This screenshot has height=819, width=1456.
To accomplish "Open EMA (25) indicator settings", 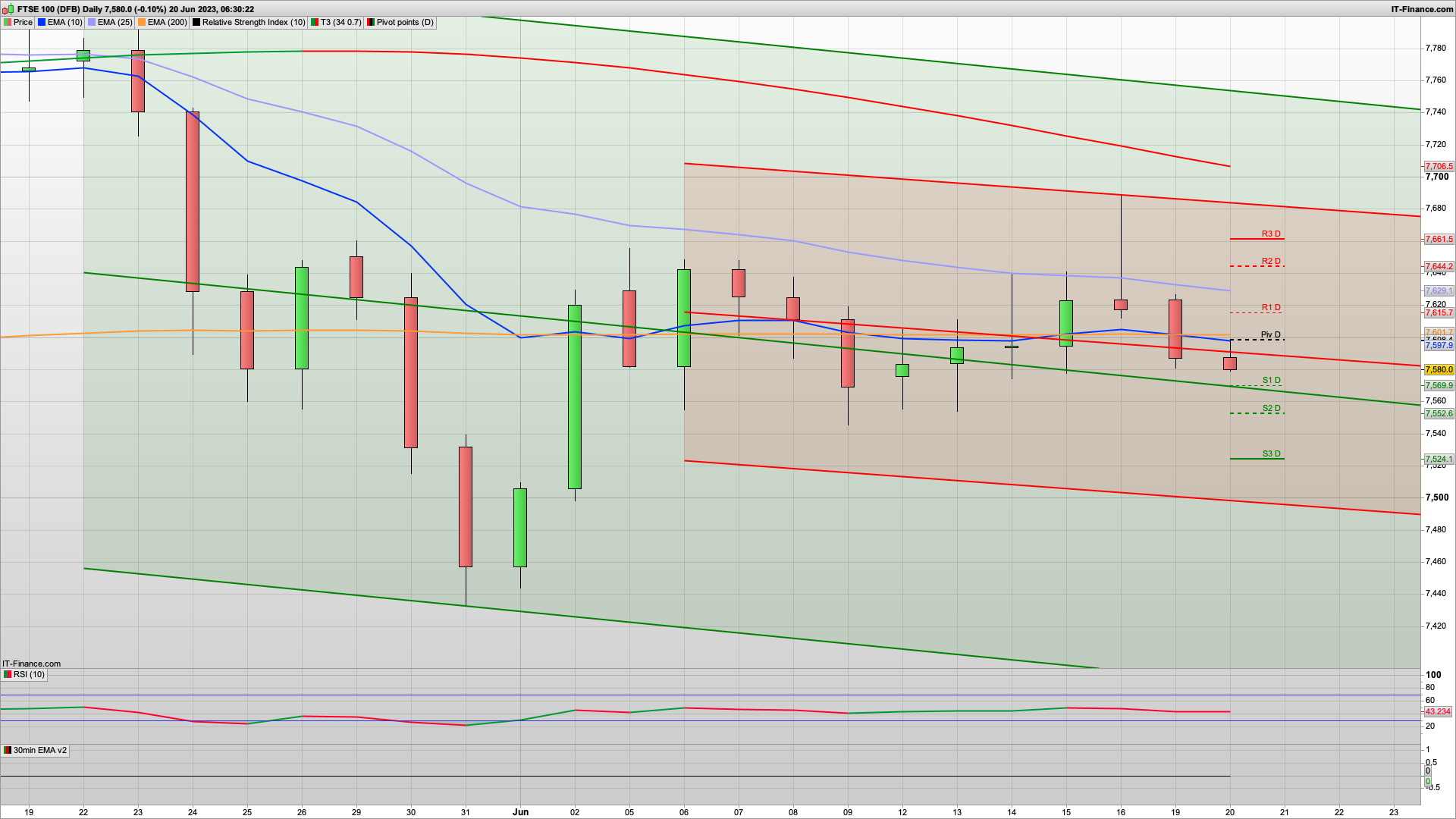I will click(x=110, y=22).
